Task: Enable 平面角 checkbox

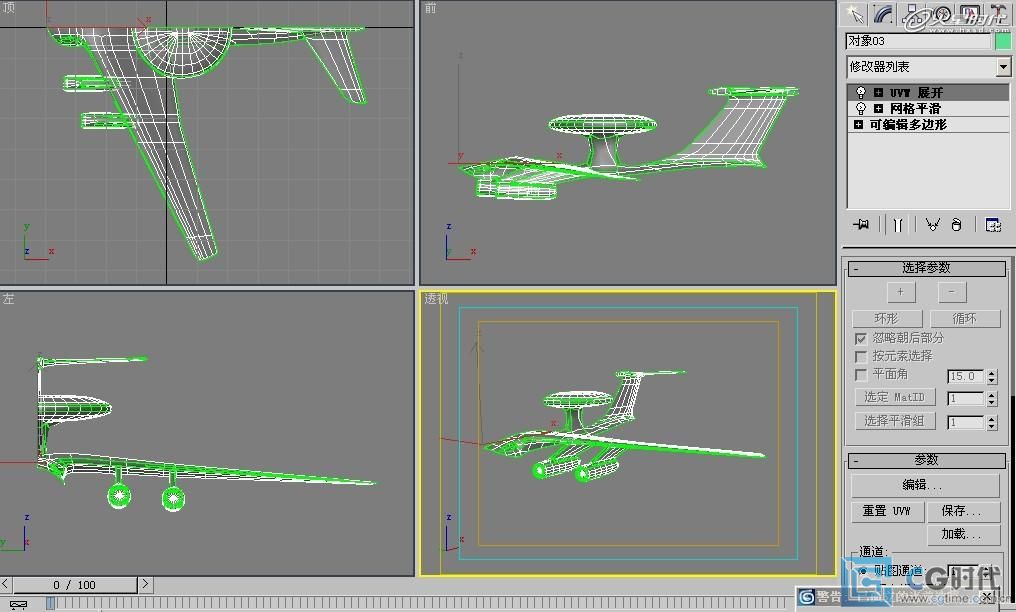Action: click(860, 375)
